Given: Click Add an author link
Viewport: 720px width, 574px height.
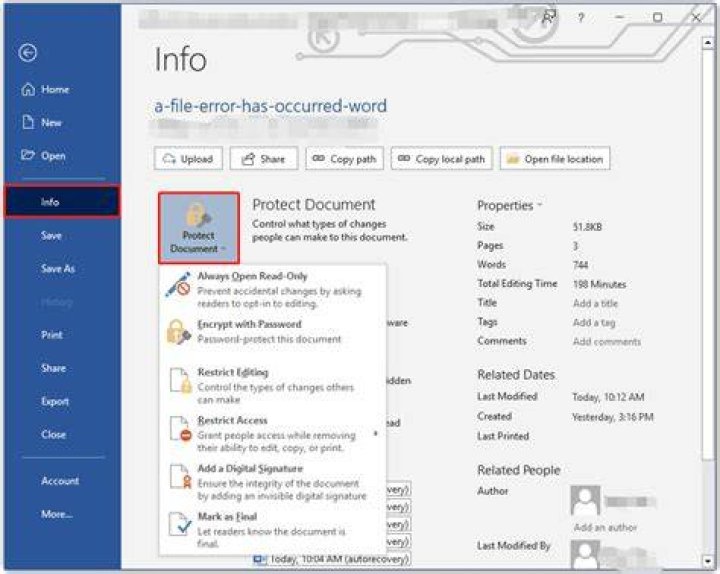Looking at the screenshot, I should [x=605, y=527].
